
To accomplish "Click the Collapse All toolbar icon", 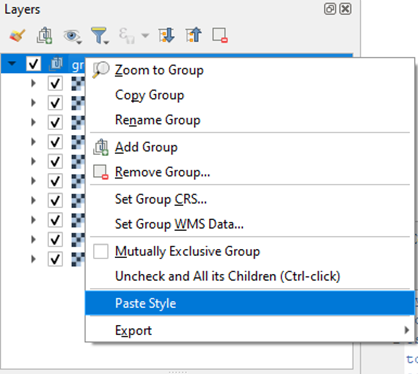I will point(194,35).
